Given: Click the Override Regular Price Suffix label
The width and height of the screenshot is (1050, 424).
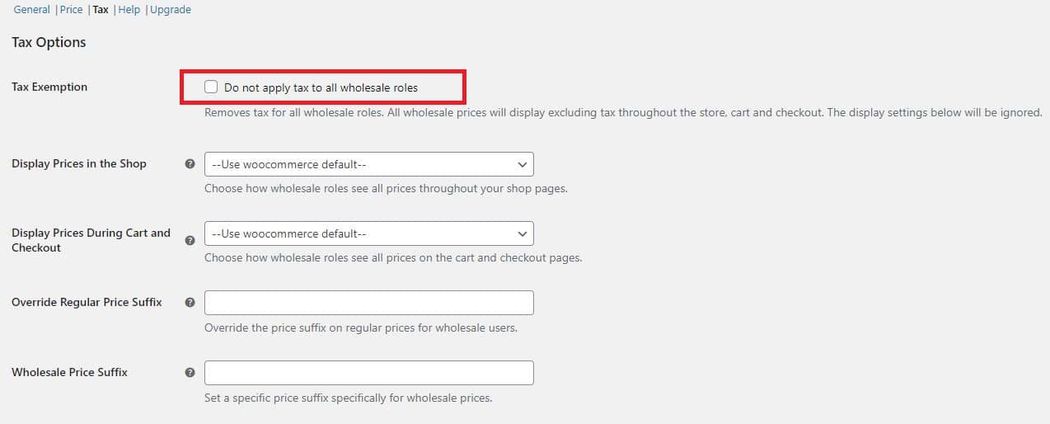Looking at the screenshot, I should tap(87, 302).
